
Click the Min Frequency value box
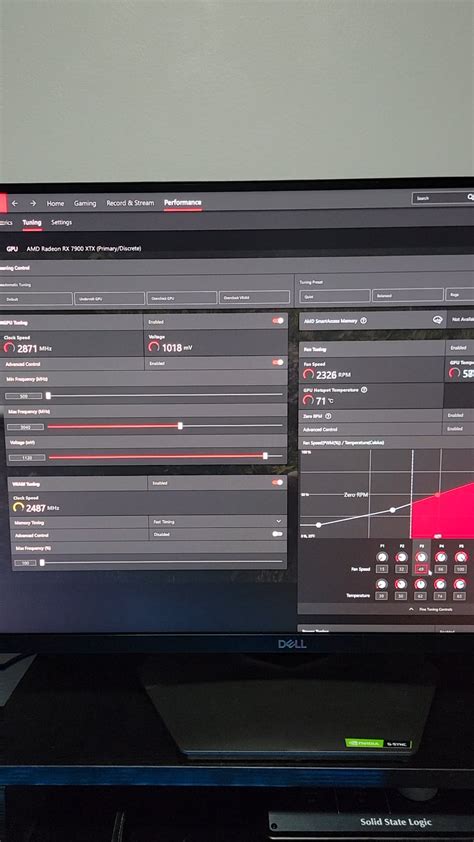[x=24, y=396]
